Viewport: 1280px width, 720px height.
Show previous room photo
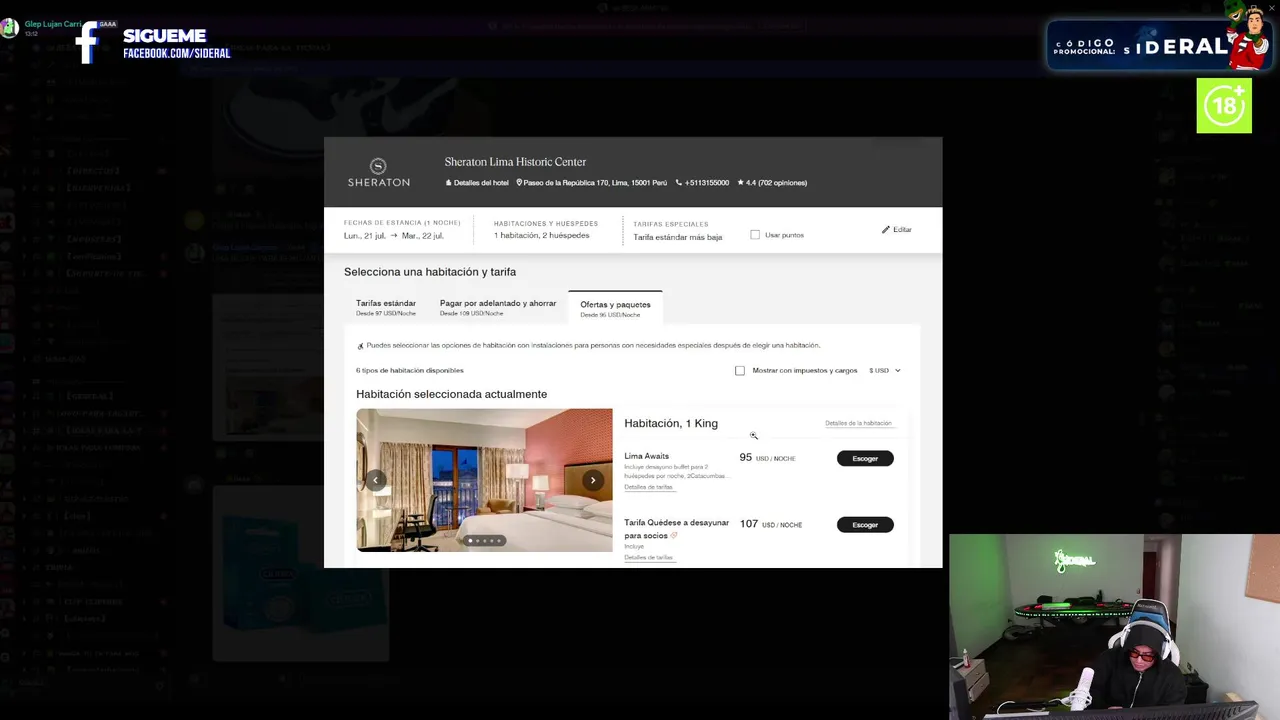(375, 480)
